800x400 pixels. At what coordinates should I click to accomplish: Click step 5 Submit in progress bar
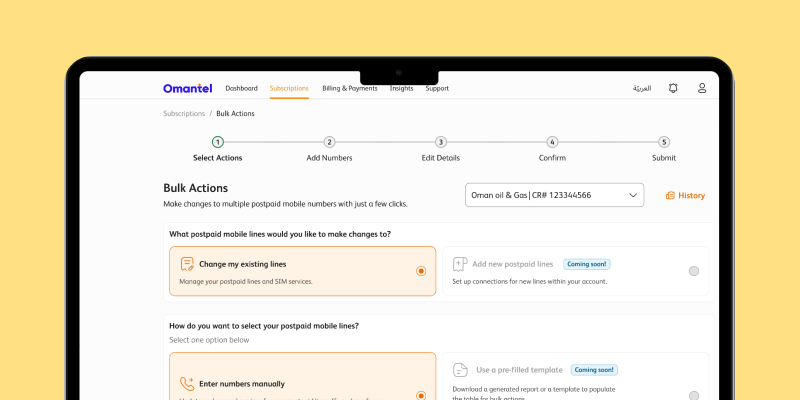click(664, 143)
